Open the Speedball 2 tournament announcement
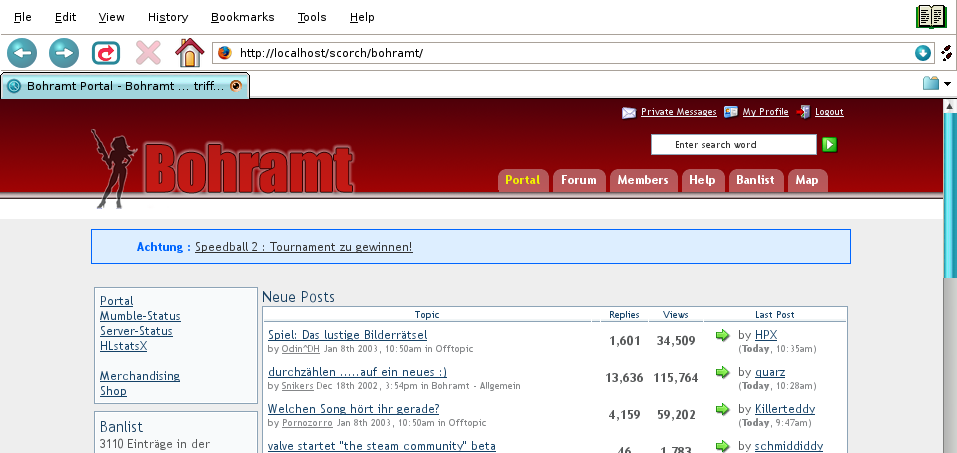 tap(303, 246)
